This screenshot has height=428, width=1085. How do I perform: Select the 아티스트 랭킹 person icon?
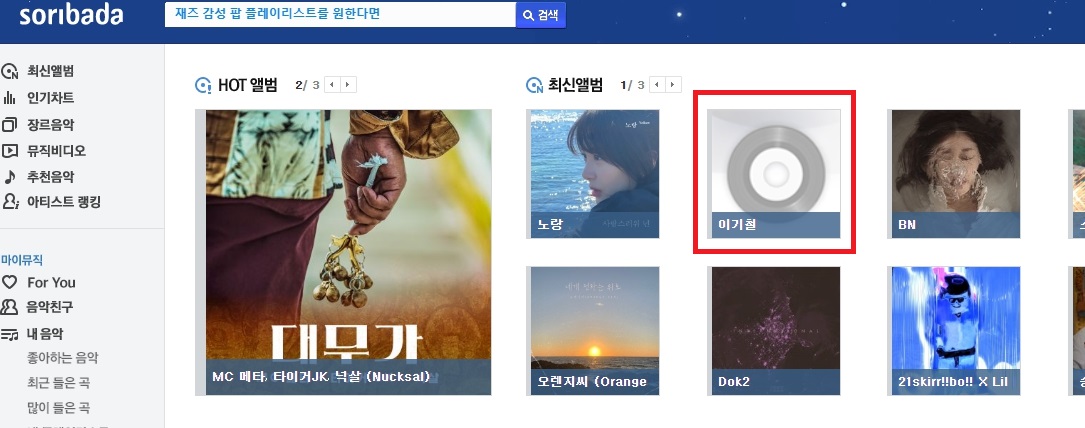pos(10,202)
